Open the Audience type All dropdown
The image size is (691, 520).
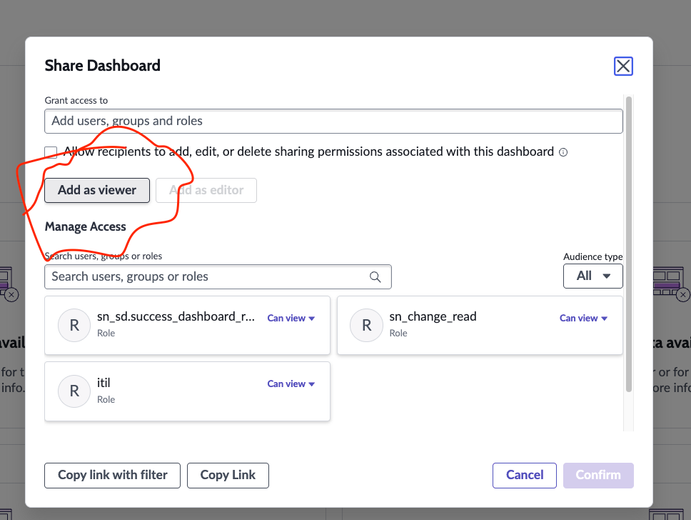593,276
